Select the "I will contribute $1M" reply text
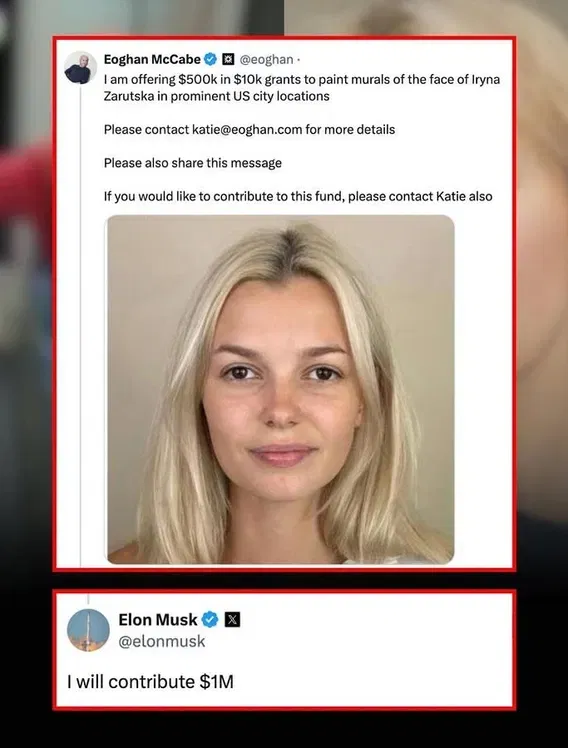 [x=150, y=682]
